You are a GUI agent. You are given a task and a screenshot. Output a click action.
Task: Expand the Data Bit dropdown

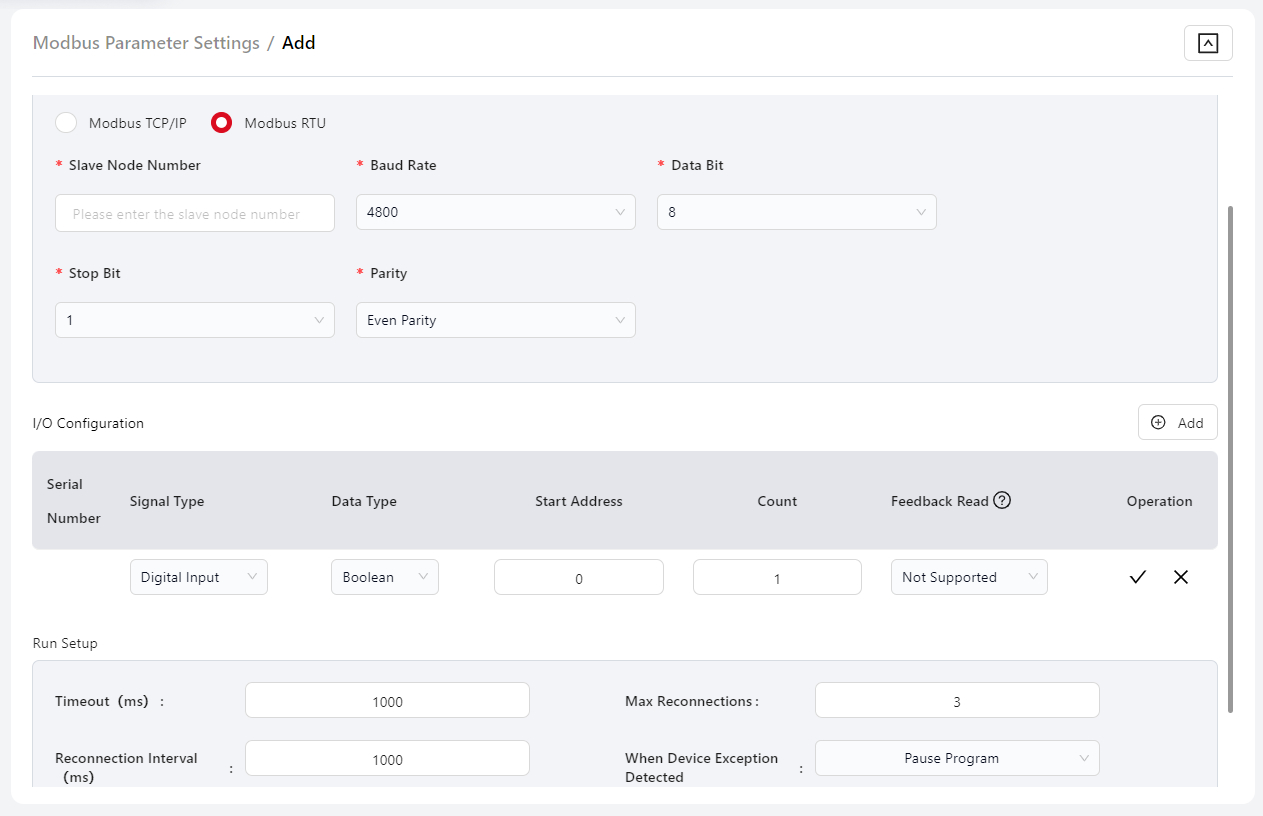796,212
